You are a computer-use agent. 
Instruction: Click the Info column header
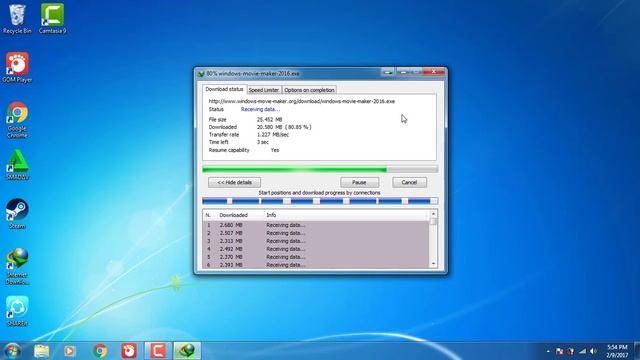point(271,215)
